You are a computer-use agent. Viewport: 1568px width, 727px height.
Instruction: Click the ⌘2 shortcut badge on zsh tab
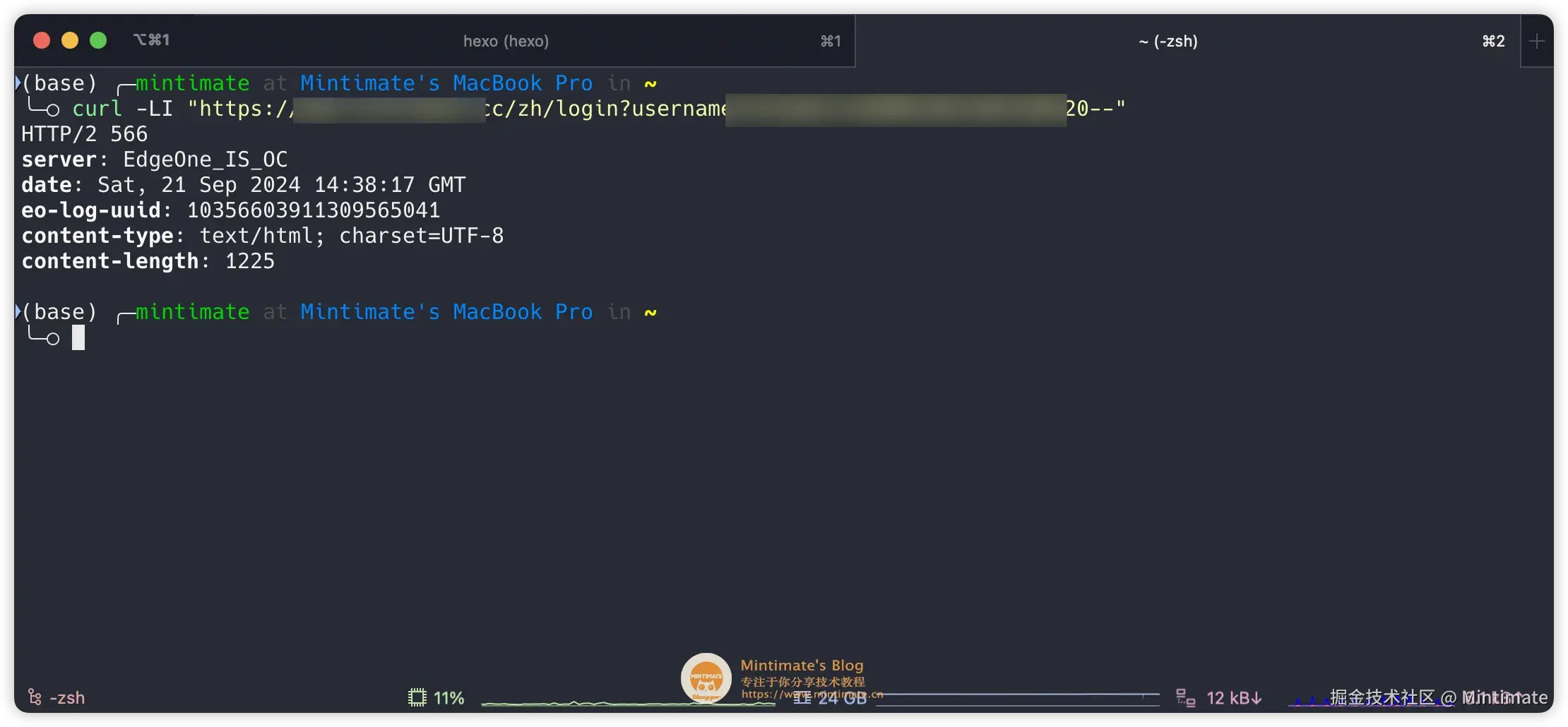1492,41
